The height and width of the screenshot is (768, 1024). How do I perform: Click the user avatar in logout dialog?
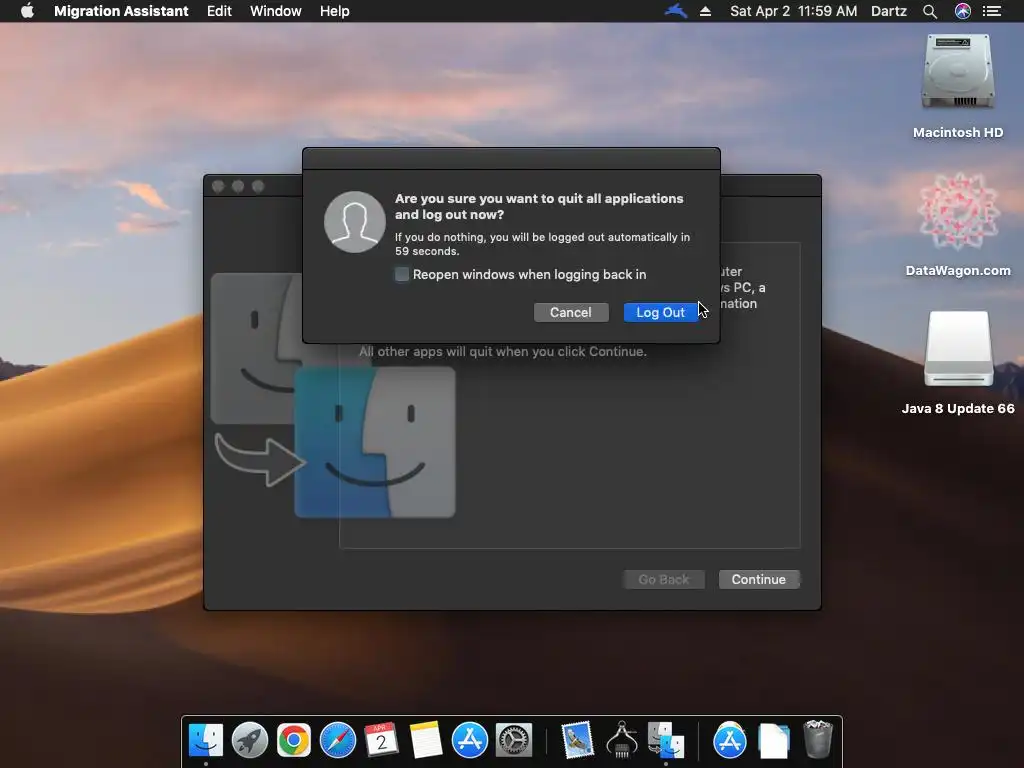tap(355, 222)
